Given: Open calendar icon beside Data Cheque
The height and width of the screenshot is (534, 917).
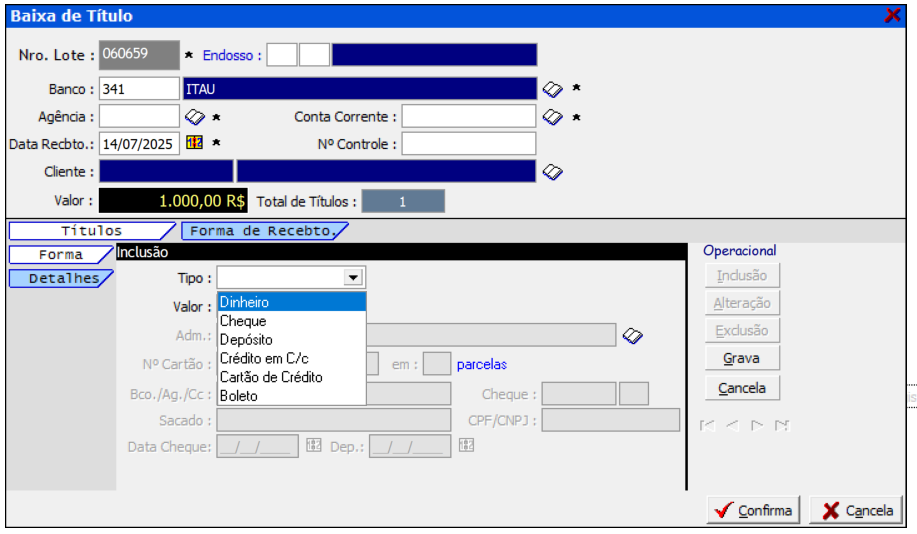Looking at the screenshot, I should pyautogui.click(x=314, y=446).
